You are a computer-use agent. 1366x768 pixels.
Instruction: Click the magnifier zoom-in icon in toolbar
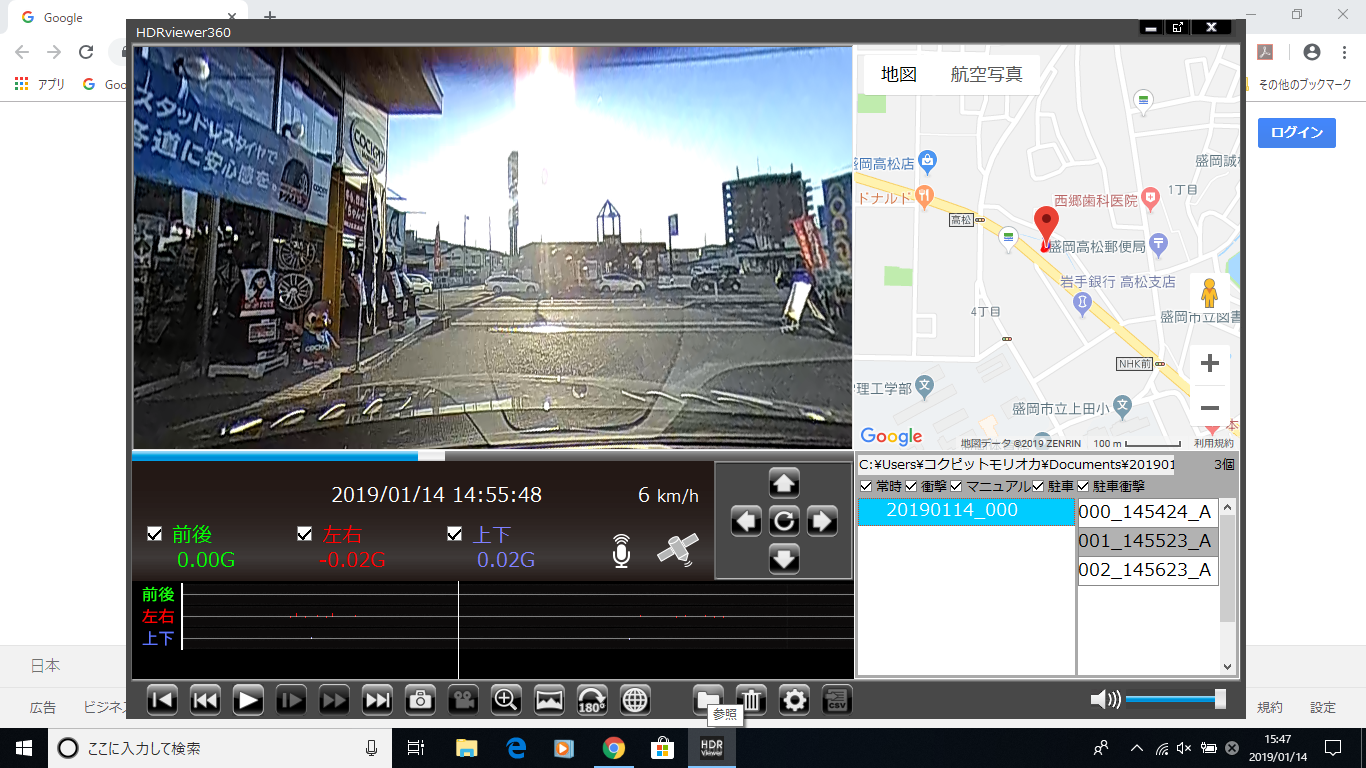pyautogui.click(x=506, y=700)
